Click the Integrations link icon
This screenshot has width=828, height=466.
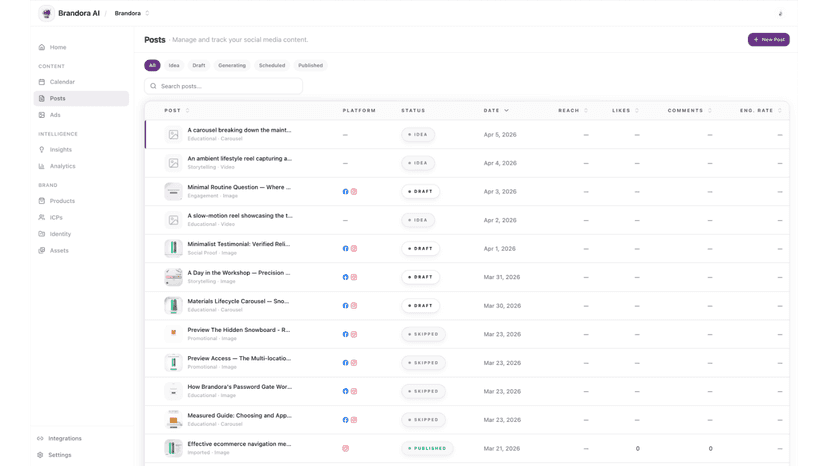pyautogui.click(x=40, y=438)
